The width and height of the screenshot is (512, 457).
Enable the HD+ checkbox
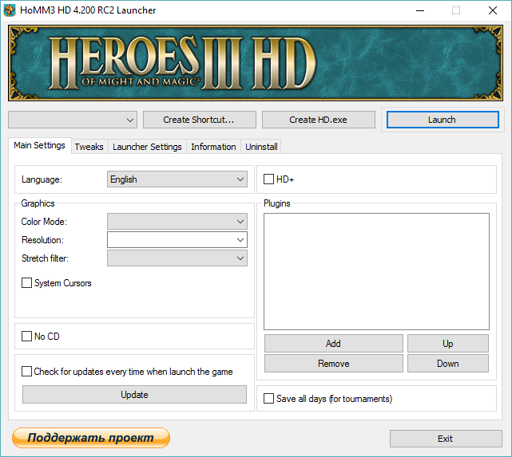(x=268, y=179)
